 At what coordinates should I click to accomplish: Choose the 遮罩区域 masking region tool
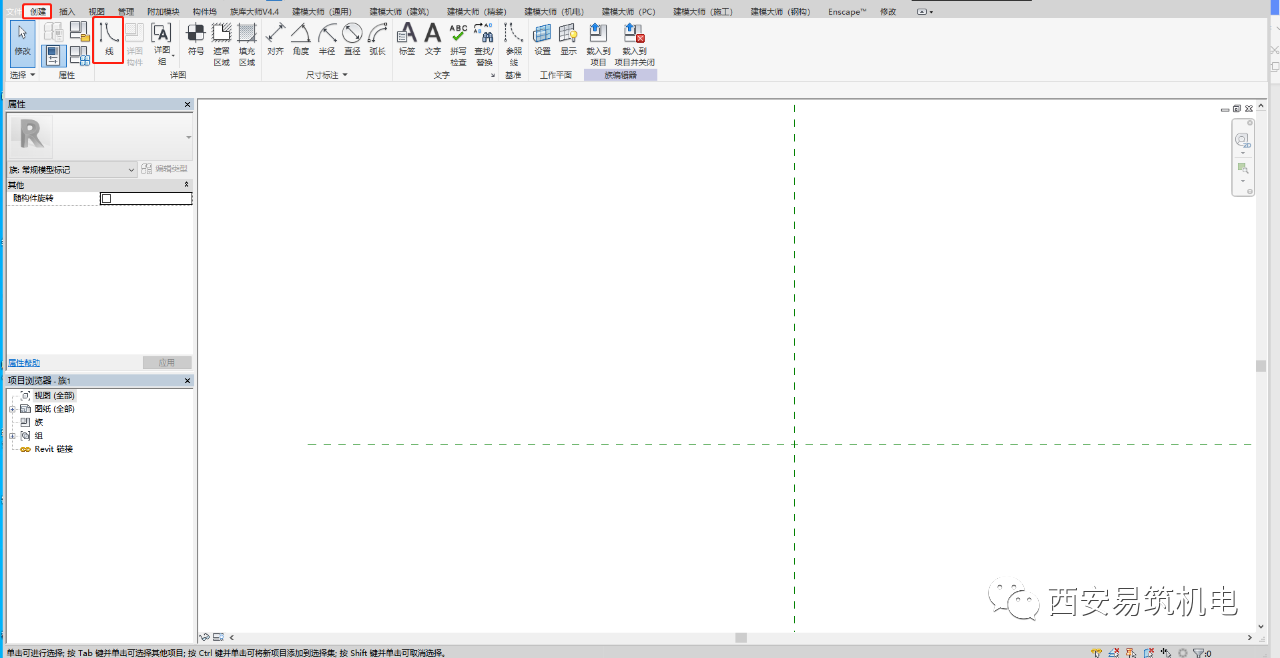(222, 44)
